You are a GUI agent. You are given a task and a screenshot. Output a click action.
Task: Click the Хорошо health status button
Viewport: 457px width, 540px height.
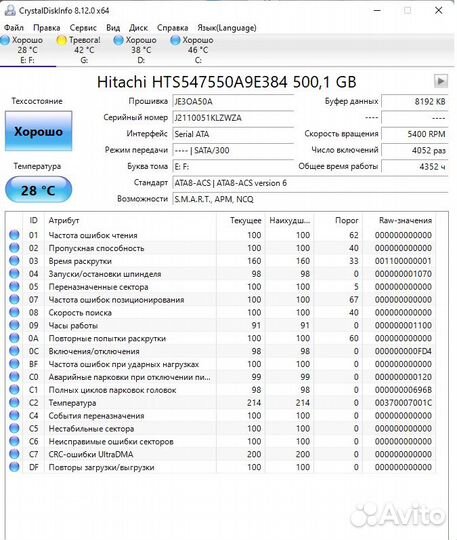(x=39, y=131)
